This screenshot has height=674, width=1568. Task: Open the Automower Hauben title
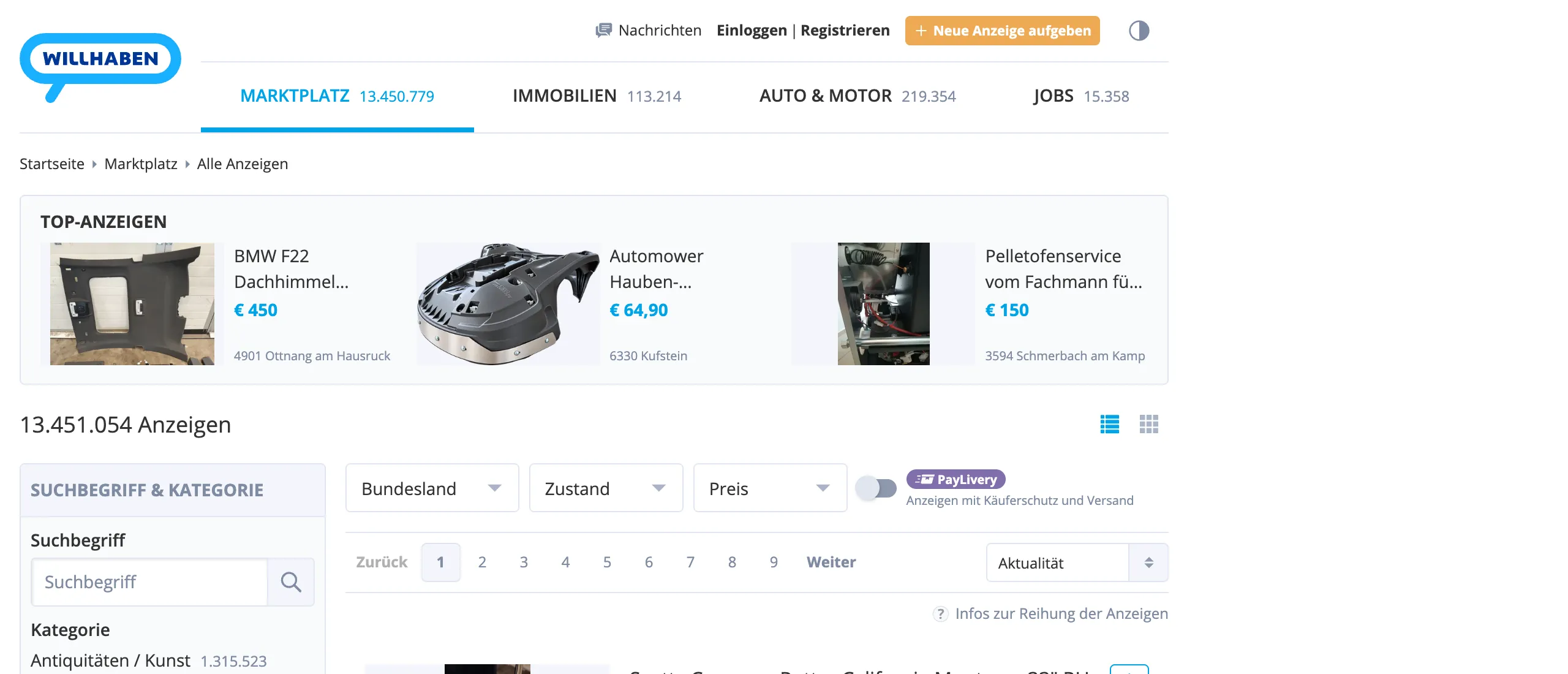[x=657, y=269]
